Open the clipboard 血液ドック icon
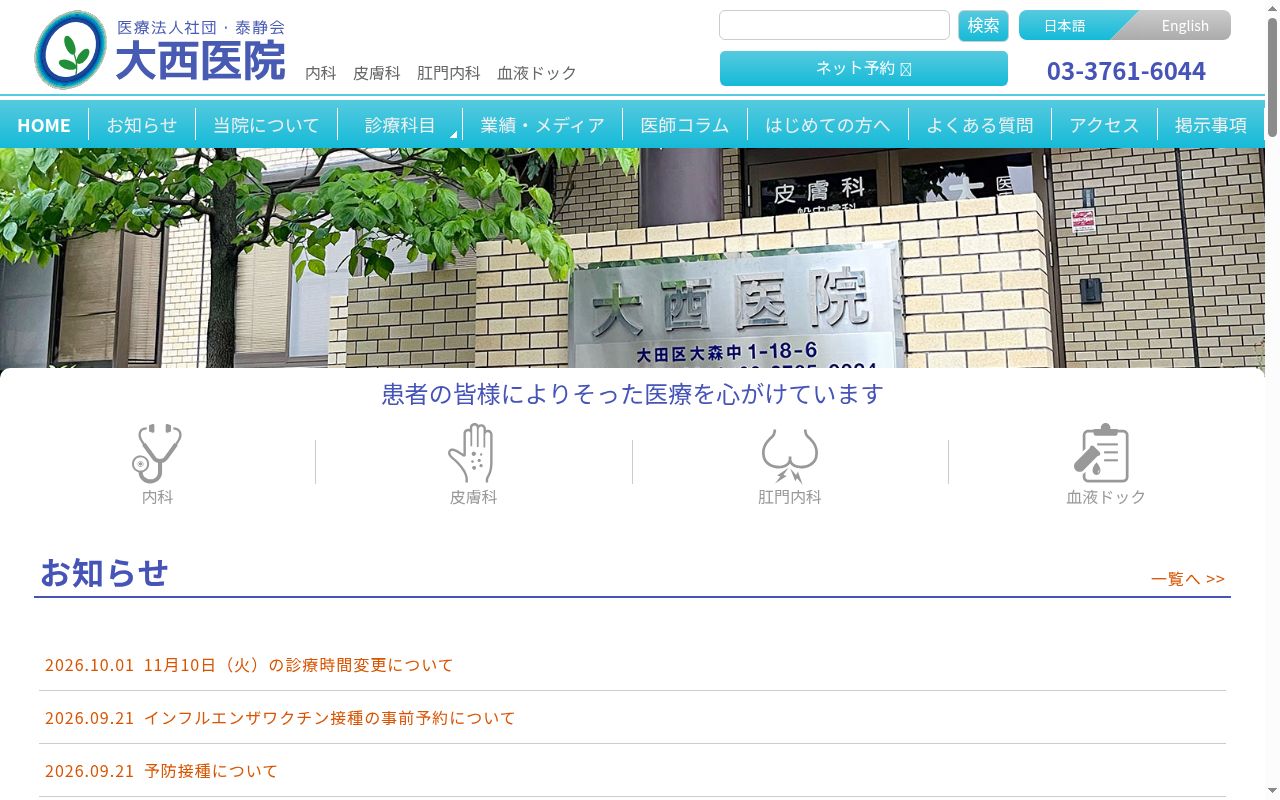1280x800 pixels. (x=1103, y=453)
